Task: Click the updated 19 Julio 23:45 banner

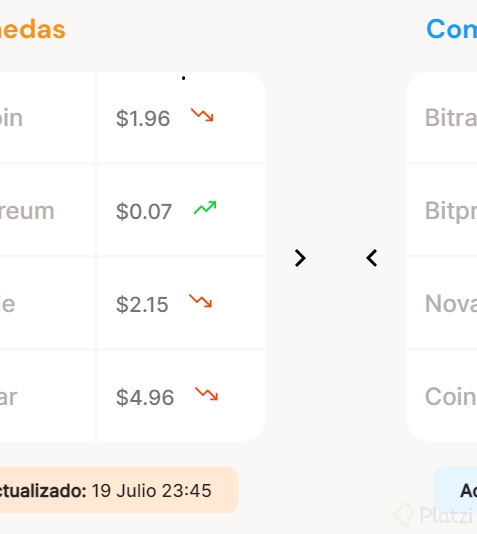Action: pyautogui.click(x=119, y=490)
